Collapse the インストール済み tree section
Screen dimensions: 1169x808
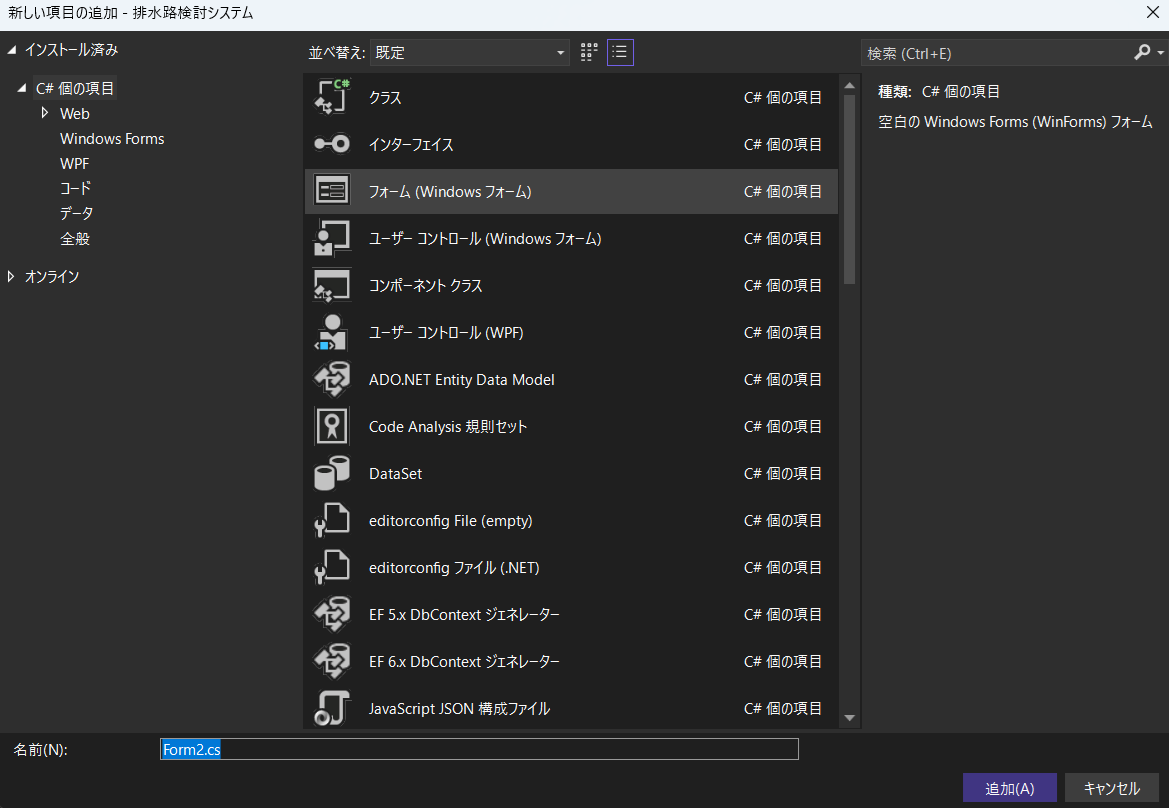coord(11,49)
